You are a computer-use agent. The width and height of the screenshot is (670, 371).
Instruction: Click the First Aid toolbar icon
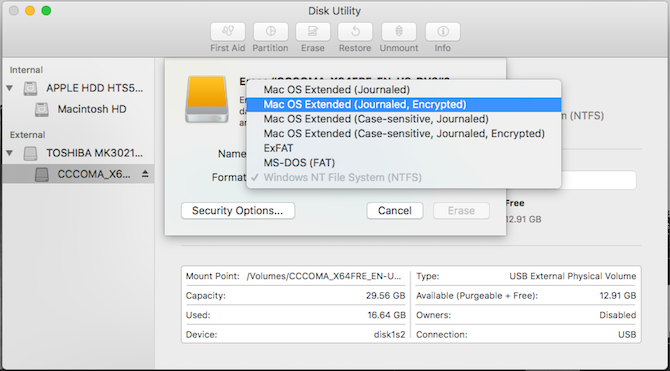click(228, 32)
